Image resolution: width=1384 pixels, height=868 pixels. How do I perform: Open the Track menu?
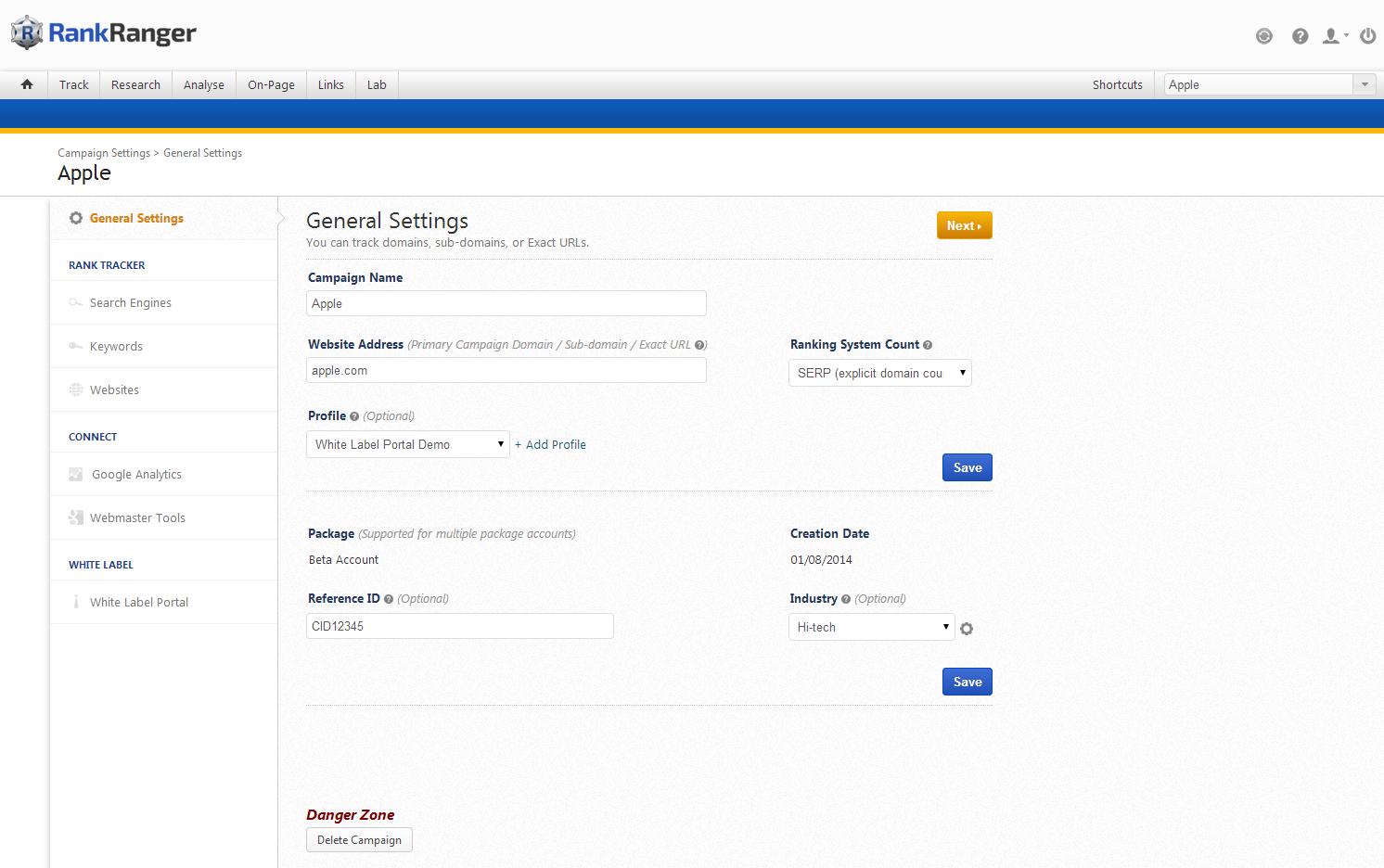[74, 84]
